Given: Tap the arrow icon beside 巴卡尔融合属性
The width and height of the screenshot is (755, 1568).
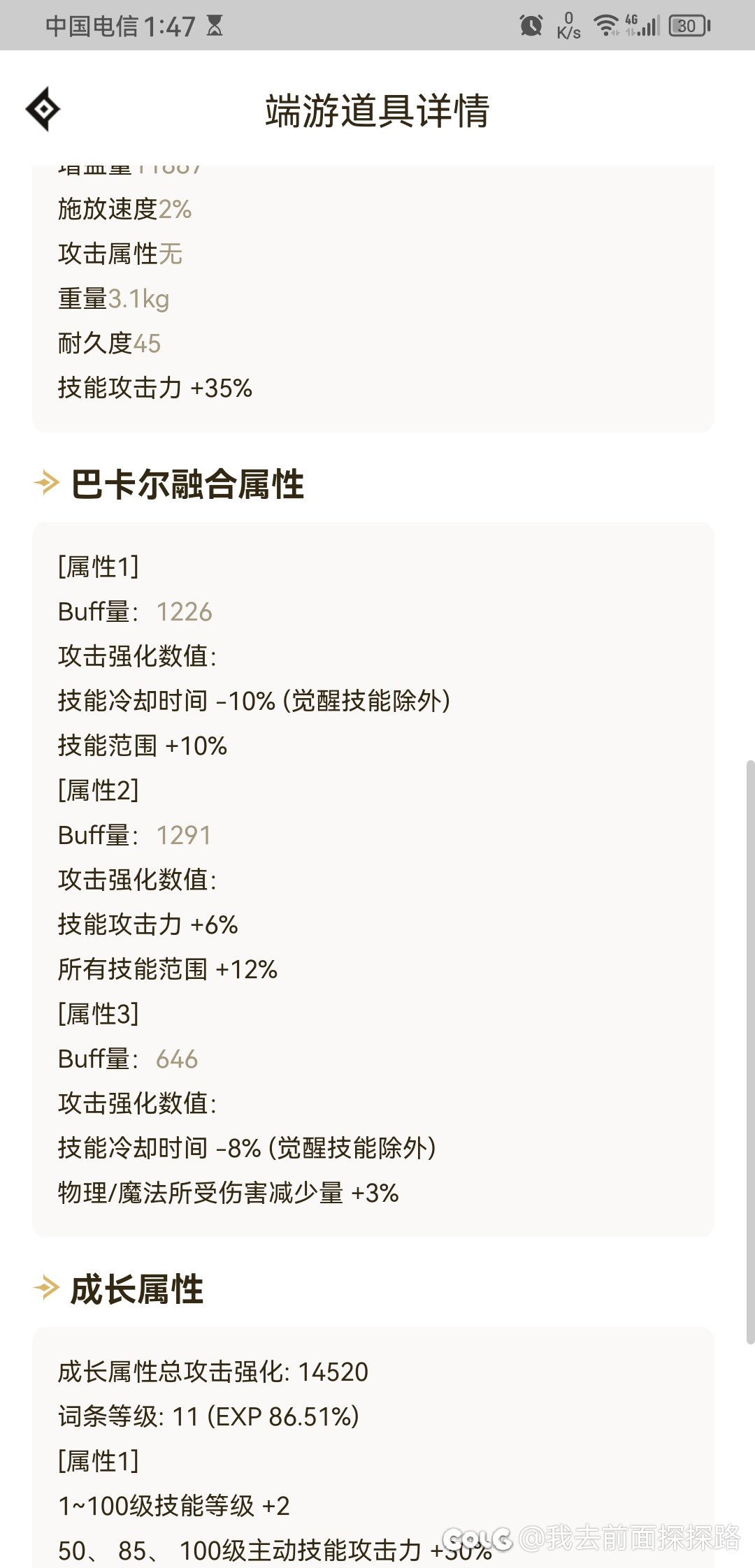Looking at the screenshot, I should 47,483.
